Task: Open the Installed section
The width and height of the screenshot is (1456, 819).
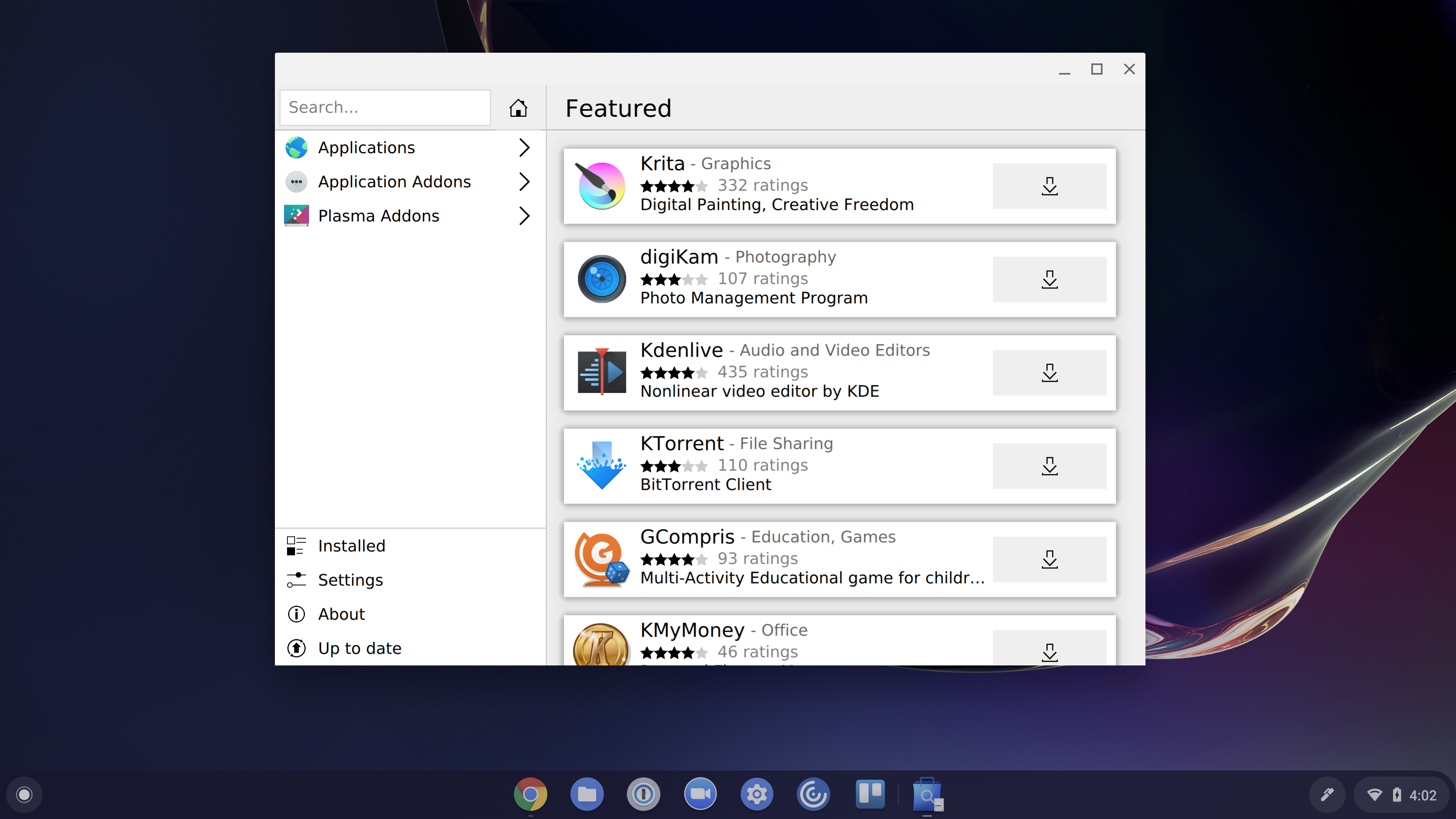Action: point(410,546)
